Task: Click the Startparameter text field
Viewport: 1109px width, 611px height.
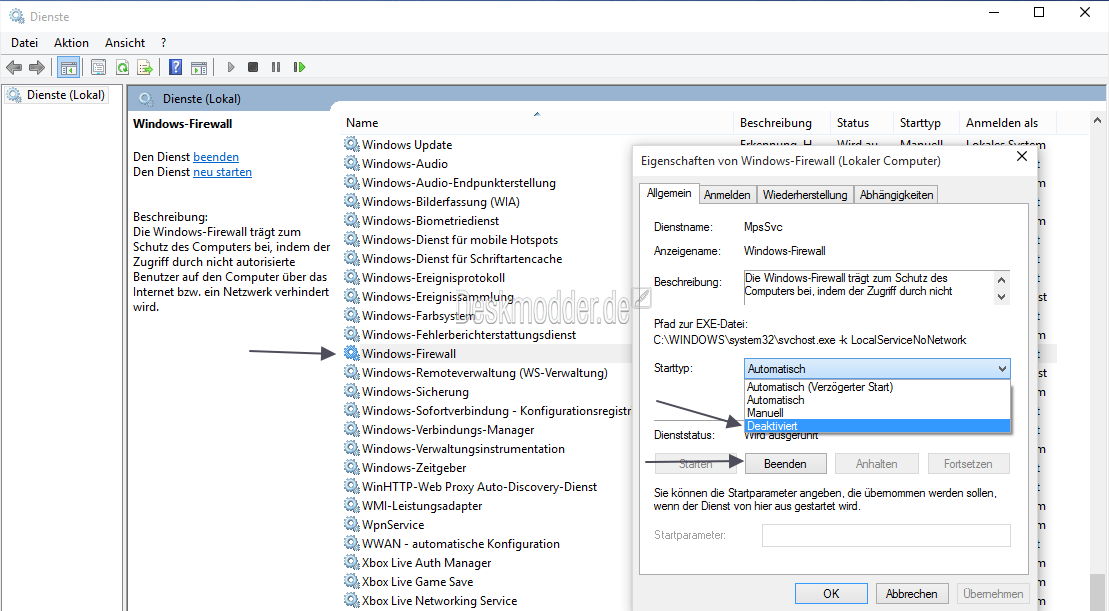Action: (x=885, y=535)
